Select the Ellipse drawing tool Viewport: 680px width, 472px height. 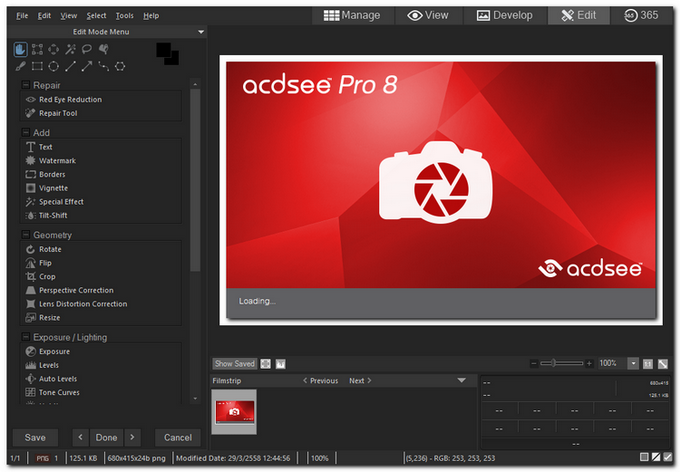pos(54,66)
